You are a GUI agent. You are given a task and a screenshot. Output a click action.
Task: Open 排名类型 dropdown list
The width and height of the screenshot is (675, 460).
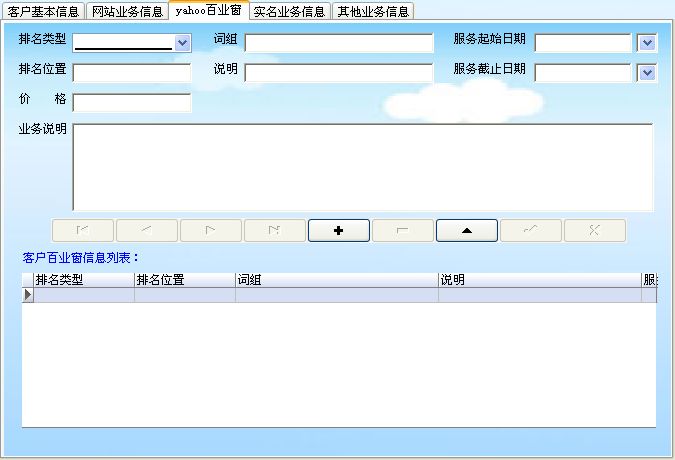pos(183,43)
